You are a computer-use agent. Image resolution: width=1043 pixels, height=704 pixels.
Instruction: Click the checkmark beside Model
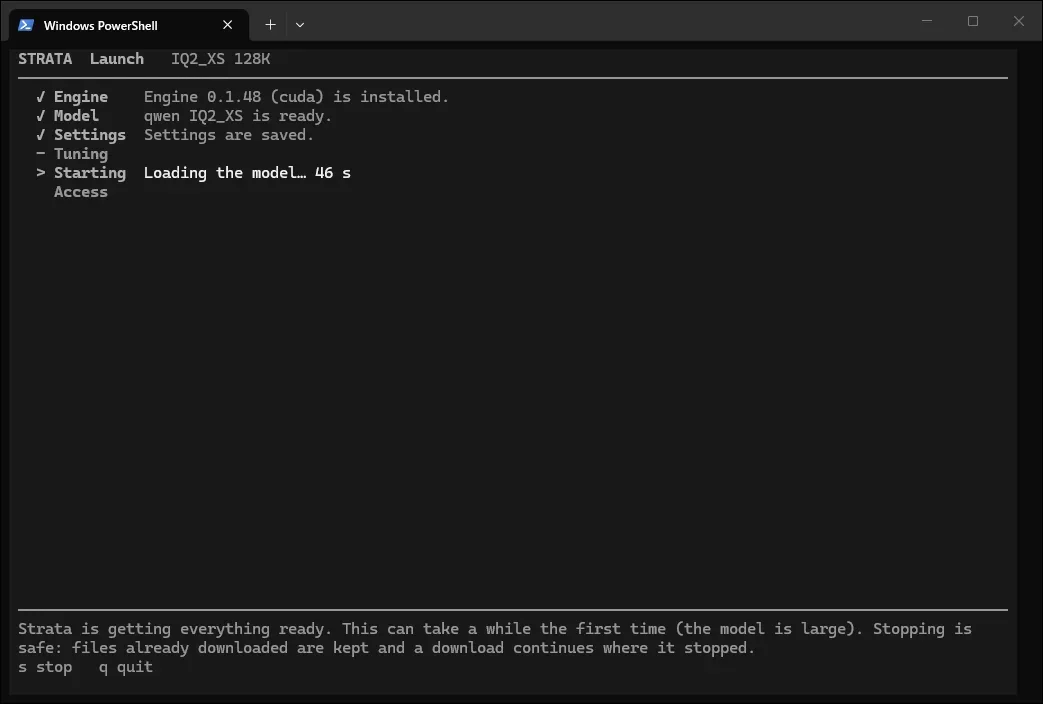[x=41, y=116]
